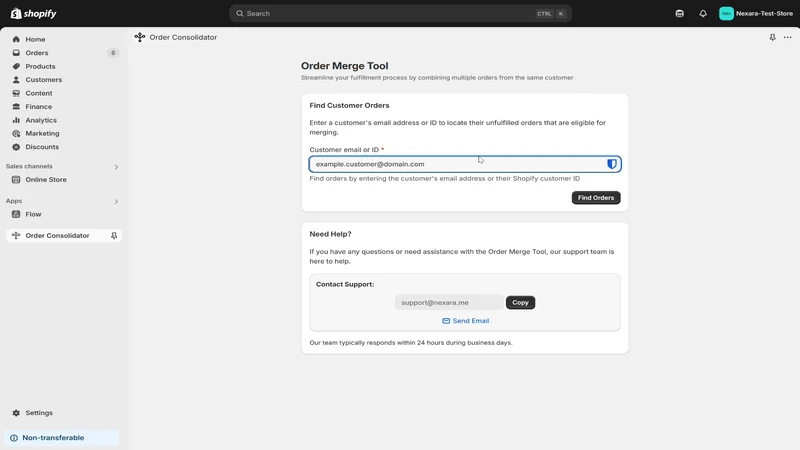The width and height of the screenshot is (800, 450).
Task: Click the Flow app icon
Action: [x=16, y=214]
